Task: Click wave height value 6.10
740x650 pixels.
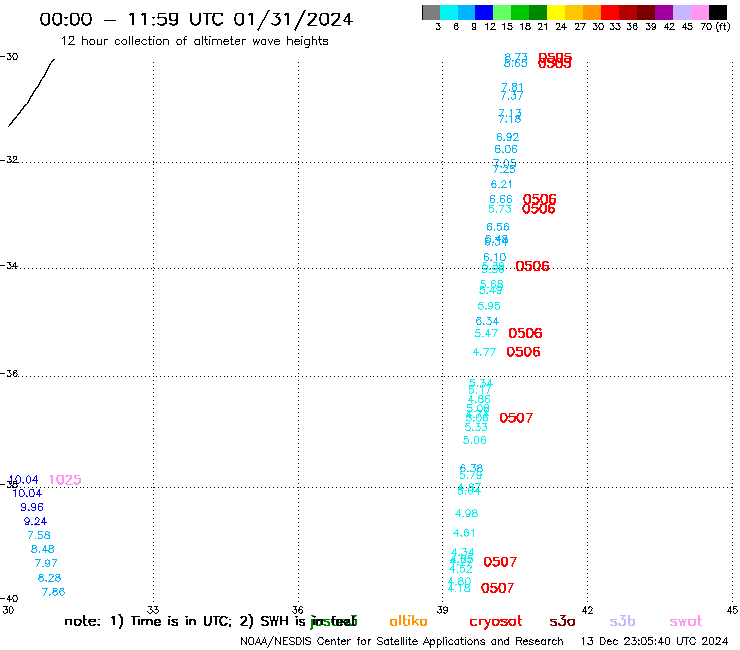Action: tap(495, 257)
